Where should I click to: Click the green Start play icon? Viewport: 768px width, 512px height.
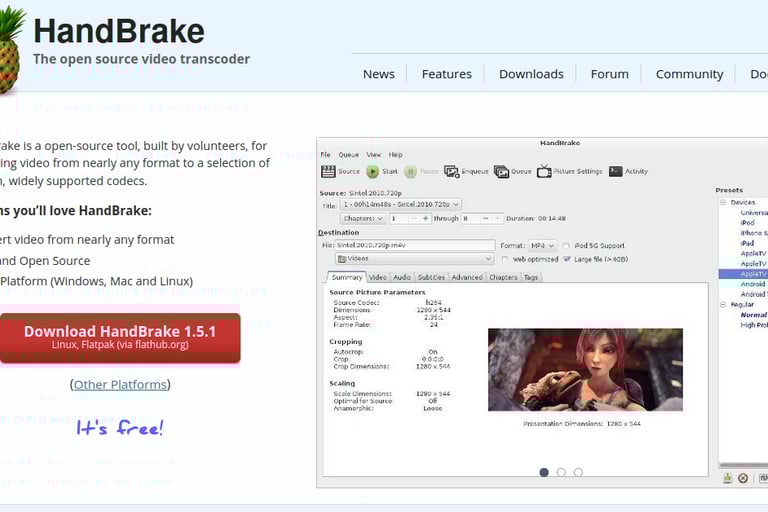coord(373,171)
